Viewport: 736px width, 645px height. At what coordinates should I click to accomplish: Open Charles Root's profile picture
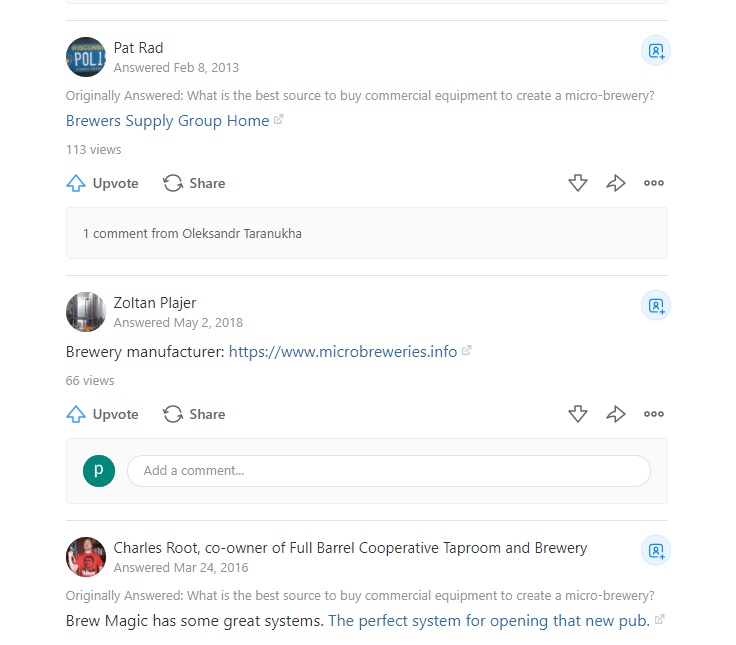(x=86, y=557)
